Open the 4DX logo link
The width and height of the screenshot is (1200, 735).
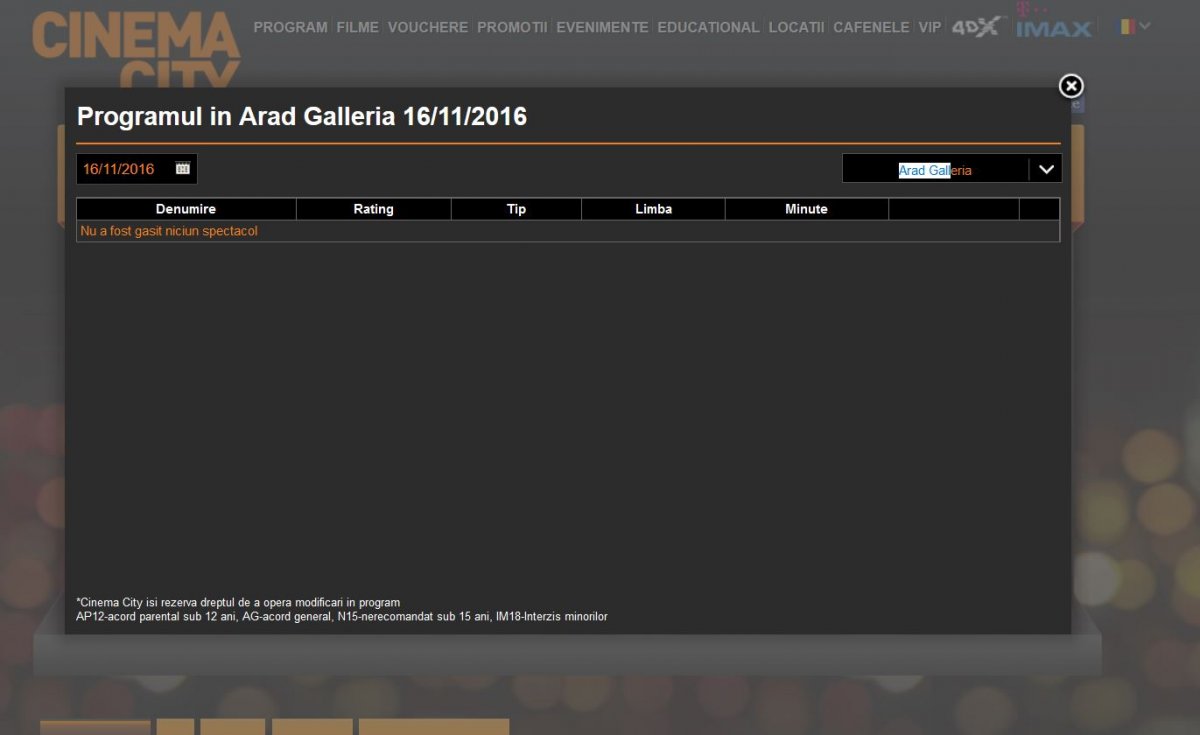pos(975,27)
